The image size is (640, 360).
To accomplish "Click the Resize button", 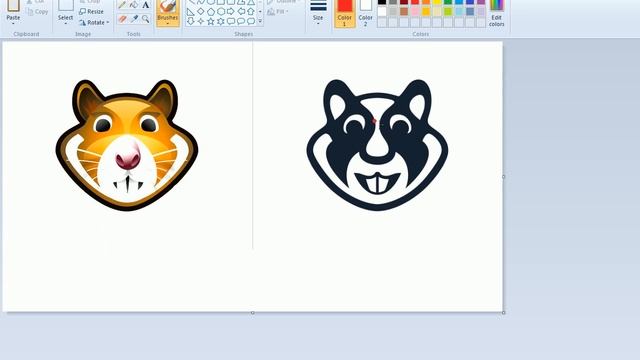I will (x=91, y=11).
